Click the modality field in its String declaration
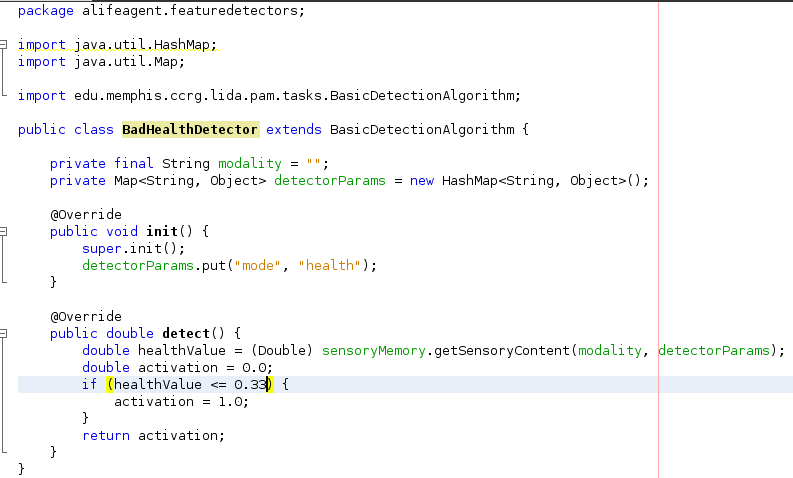The image size is (793, 478). (249, 163)
